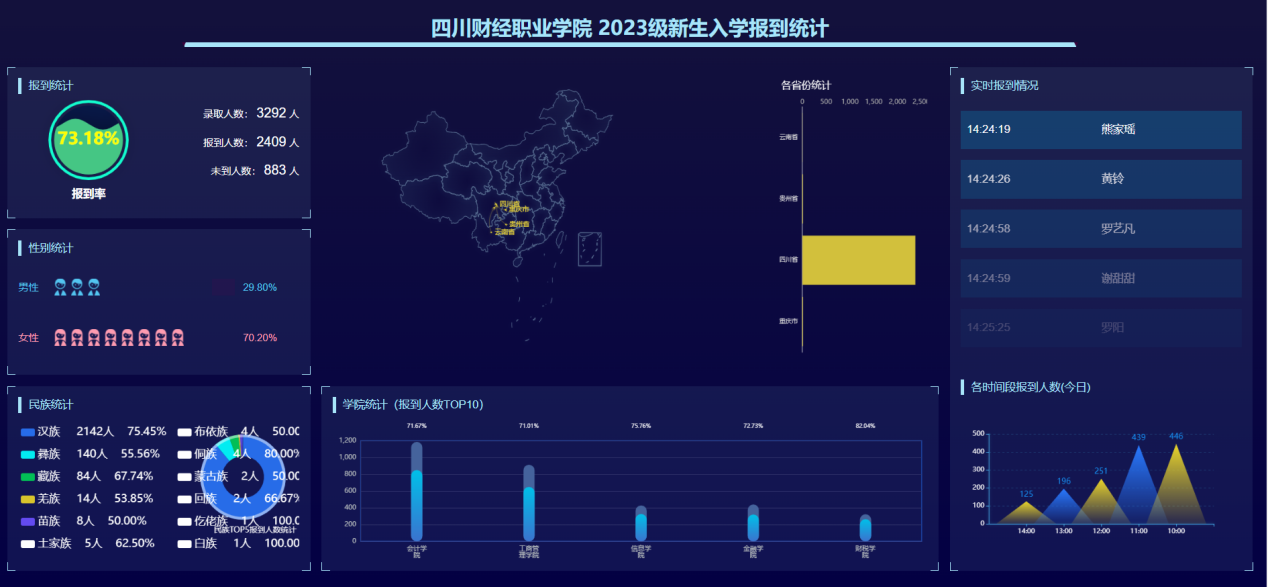This screenshot has height=587, width=1268.
Task: Click the 财税学院 bar in college chart
Action: (x=865, y=528)
